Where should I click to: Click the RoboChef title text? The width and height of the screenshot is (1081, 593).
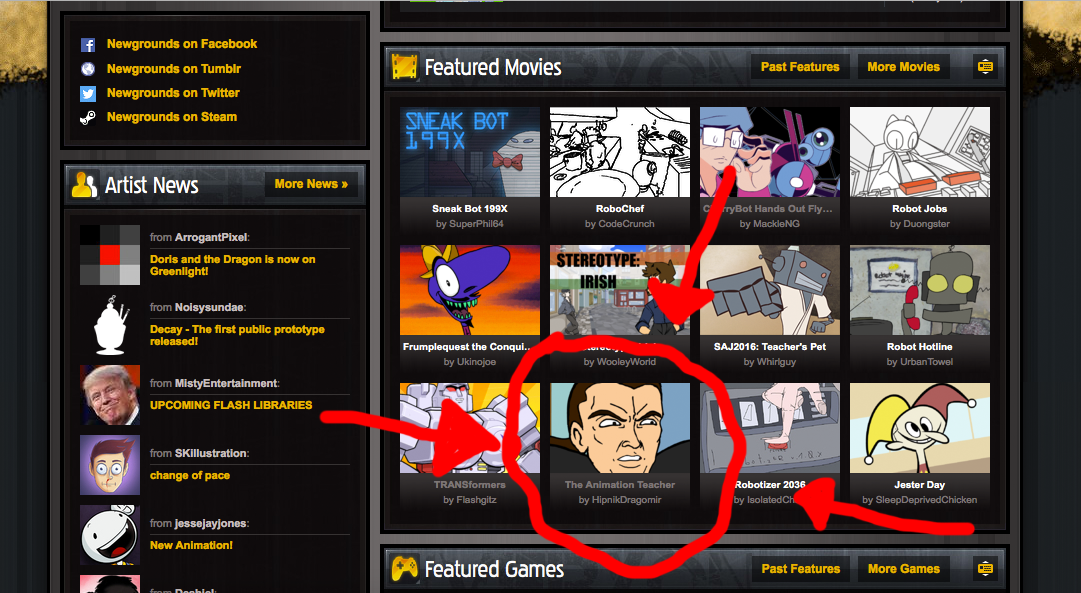[620, 209]
